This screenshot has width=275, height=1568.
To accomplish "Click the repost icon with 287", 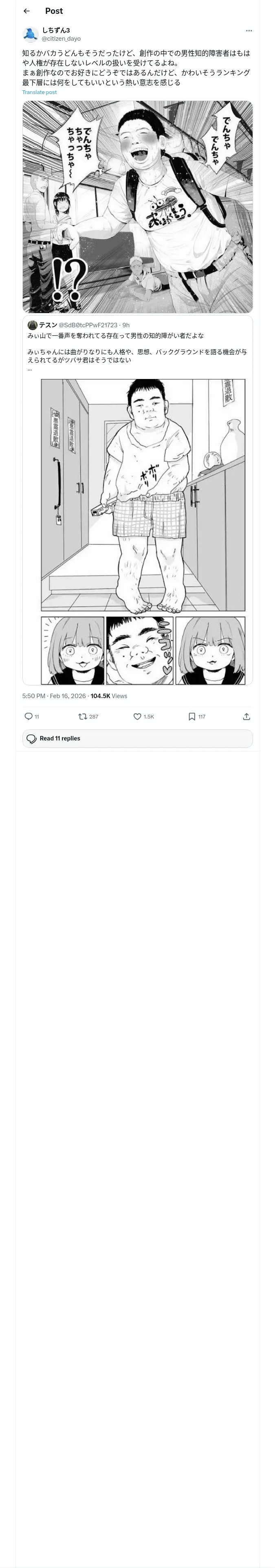I will pyautogui.click(x=83, y=716).
